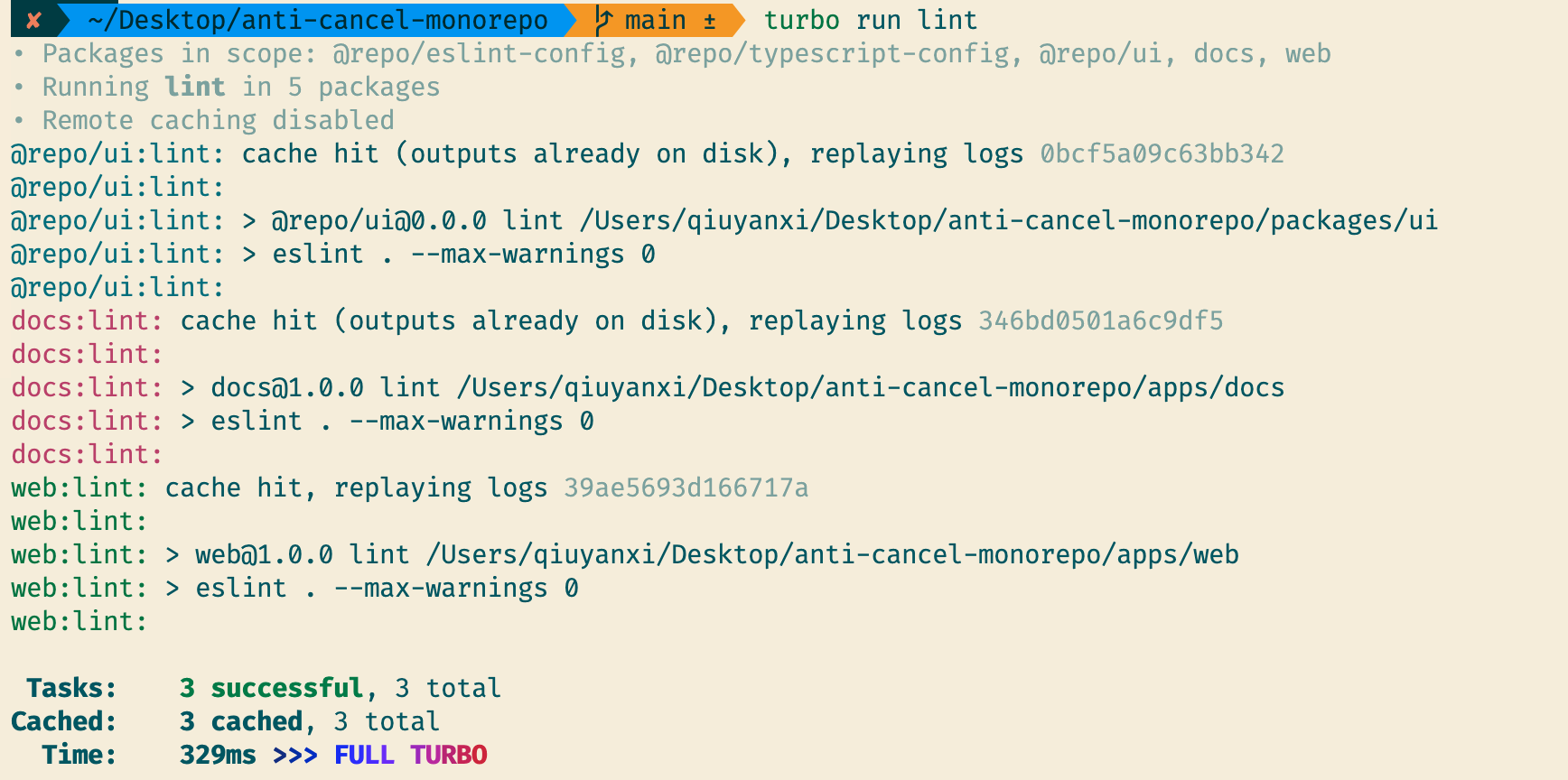
Task: Click the 'Packages in scope' line
Action: tap(672, 54)
